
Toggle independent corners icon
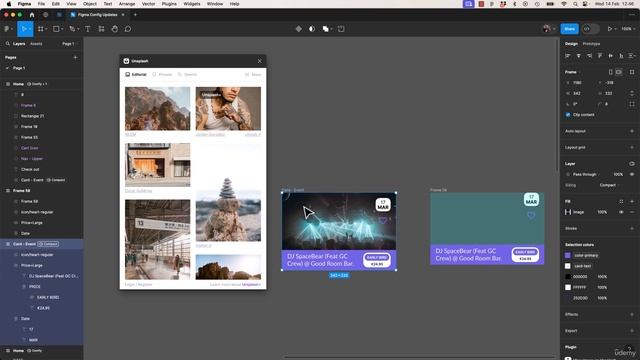pos(632,104)
